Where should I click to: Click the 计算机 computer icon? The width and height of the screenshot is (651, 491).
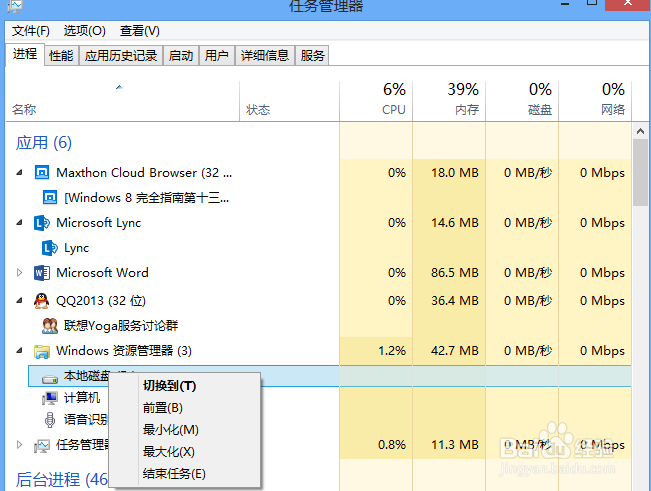[50, 398]
